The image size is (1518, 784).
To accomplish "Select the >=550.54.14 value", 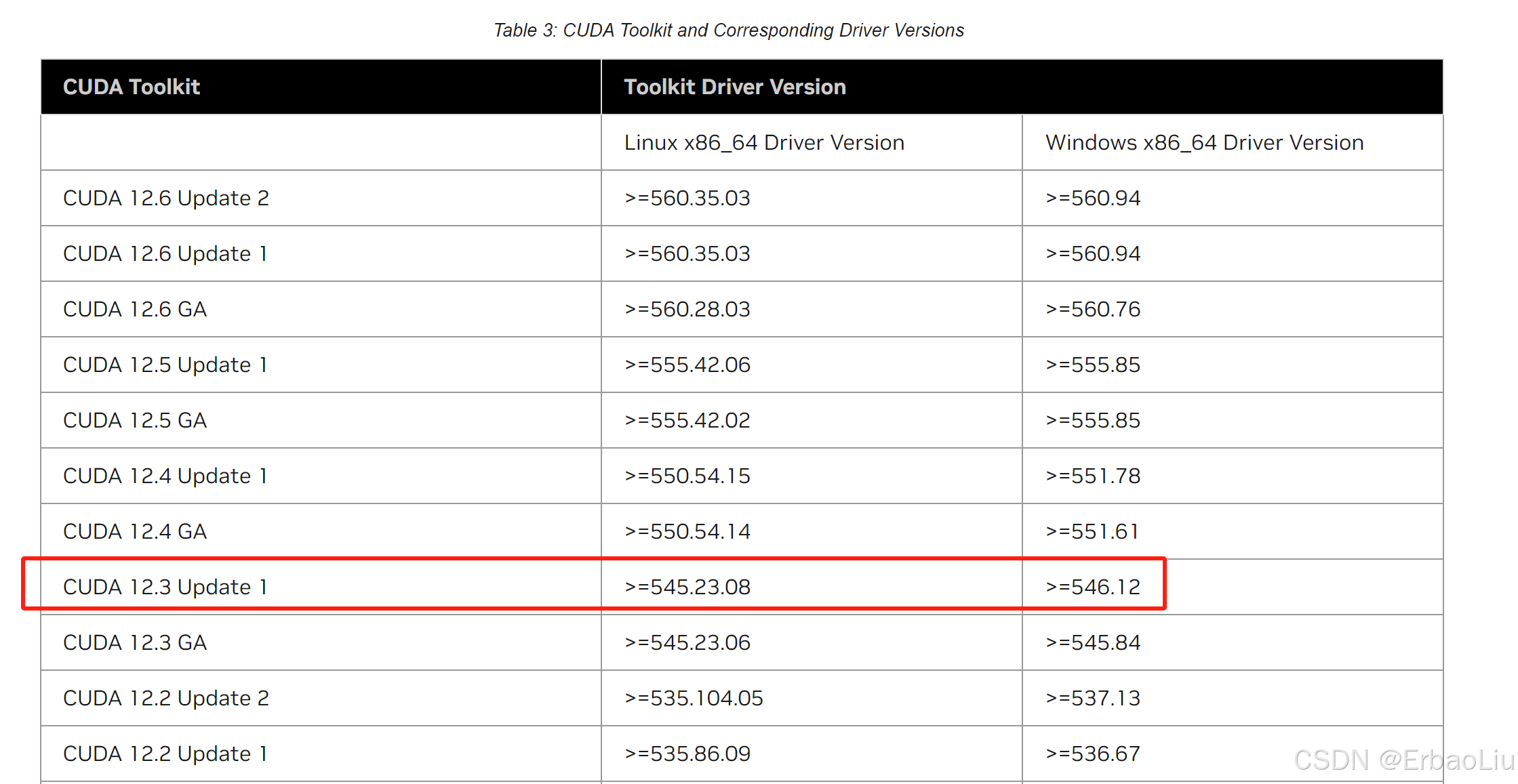I will [x=687, y=531].
